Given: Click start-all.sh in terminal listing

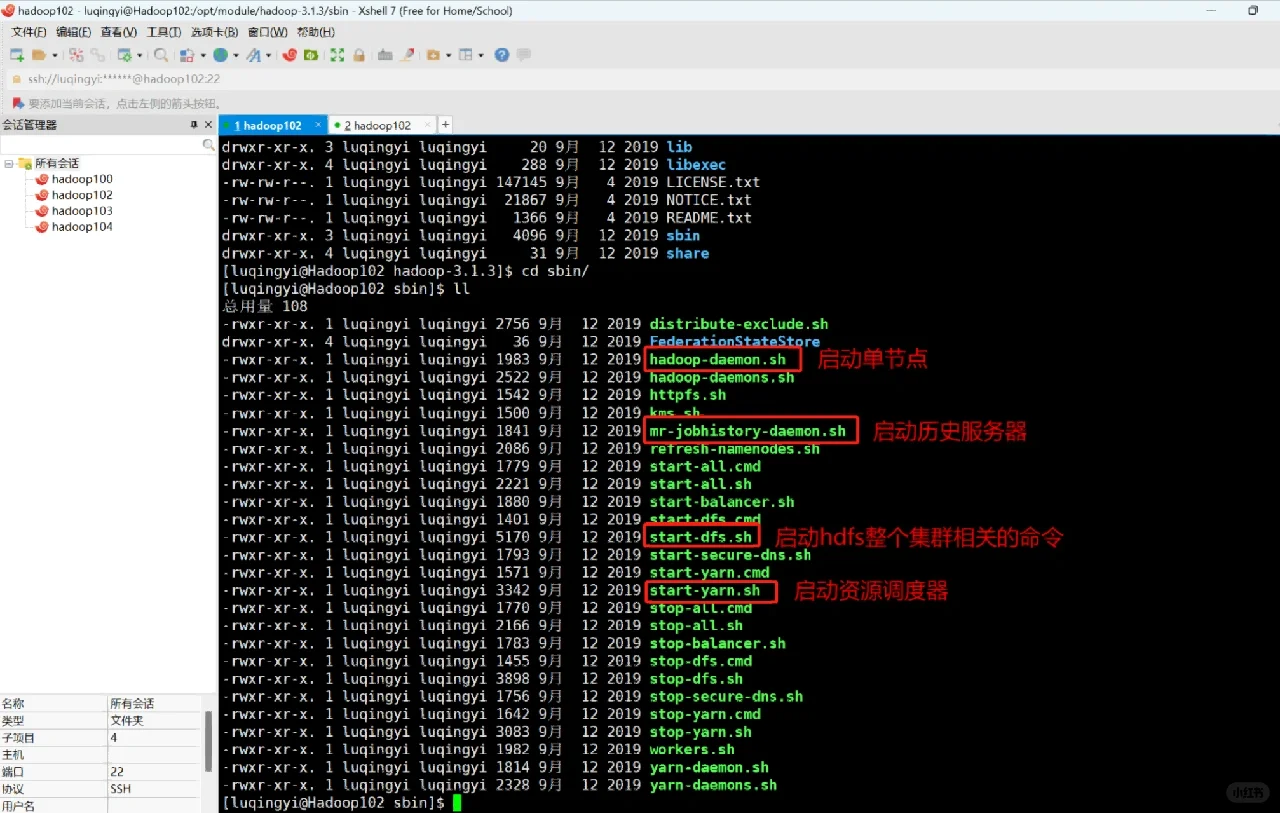Looking at the screenshot, I should [701, 484].
